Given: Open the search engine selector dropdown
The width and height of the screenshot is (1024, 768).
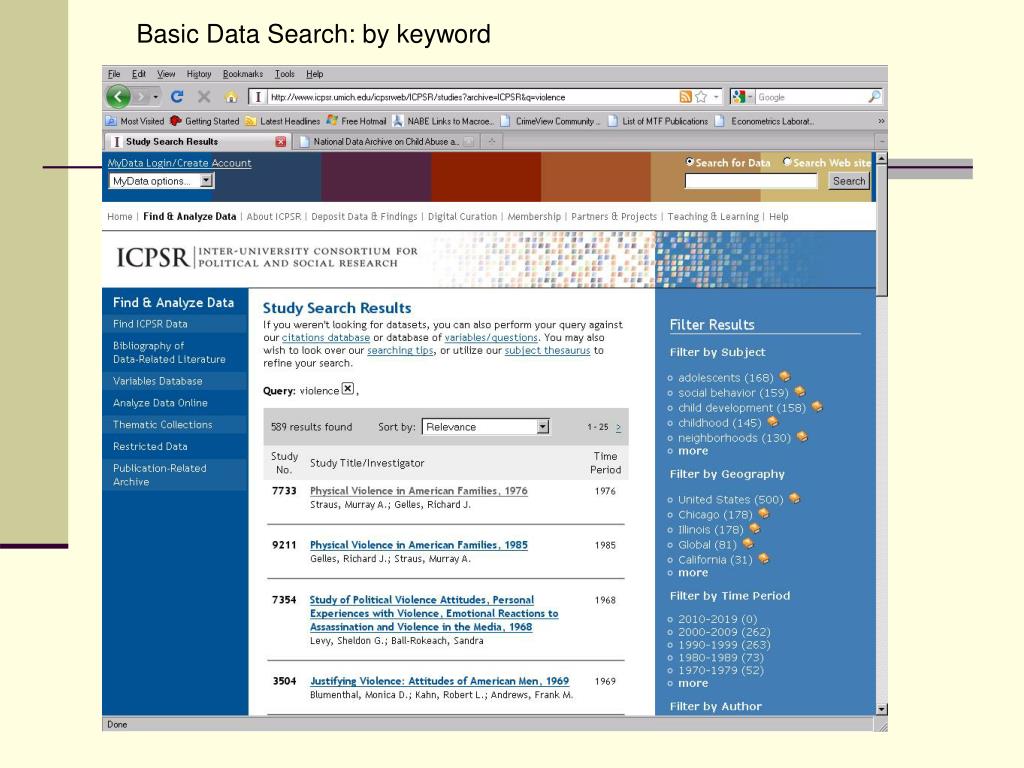Looking at the screenshot, I should [x=742, y=97].
